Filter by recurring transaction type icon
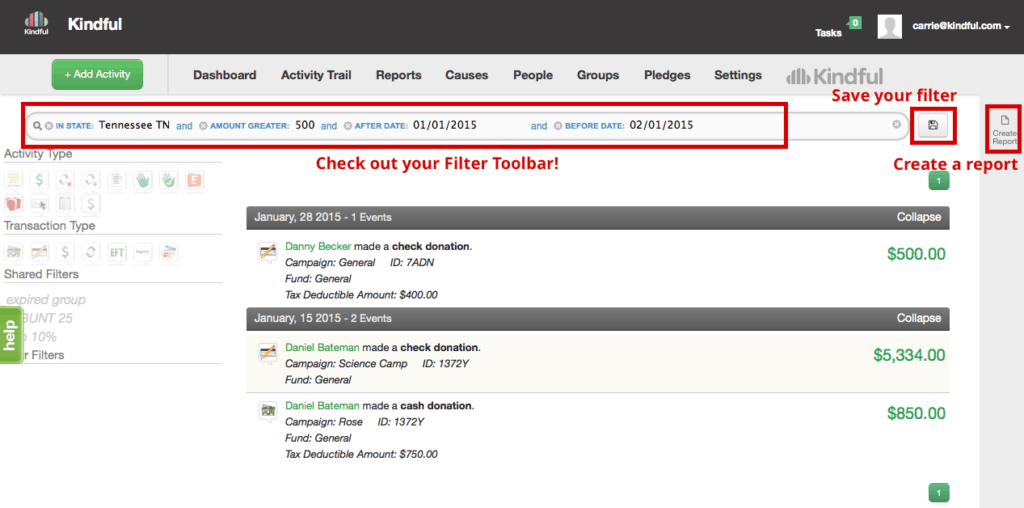 [91, 253]
